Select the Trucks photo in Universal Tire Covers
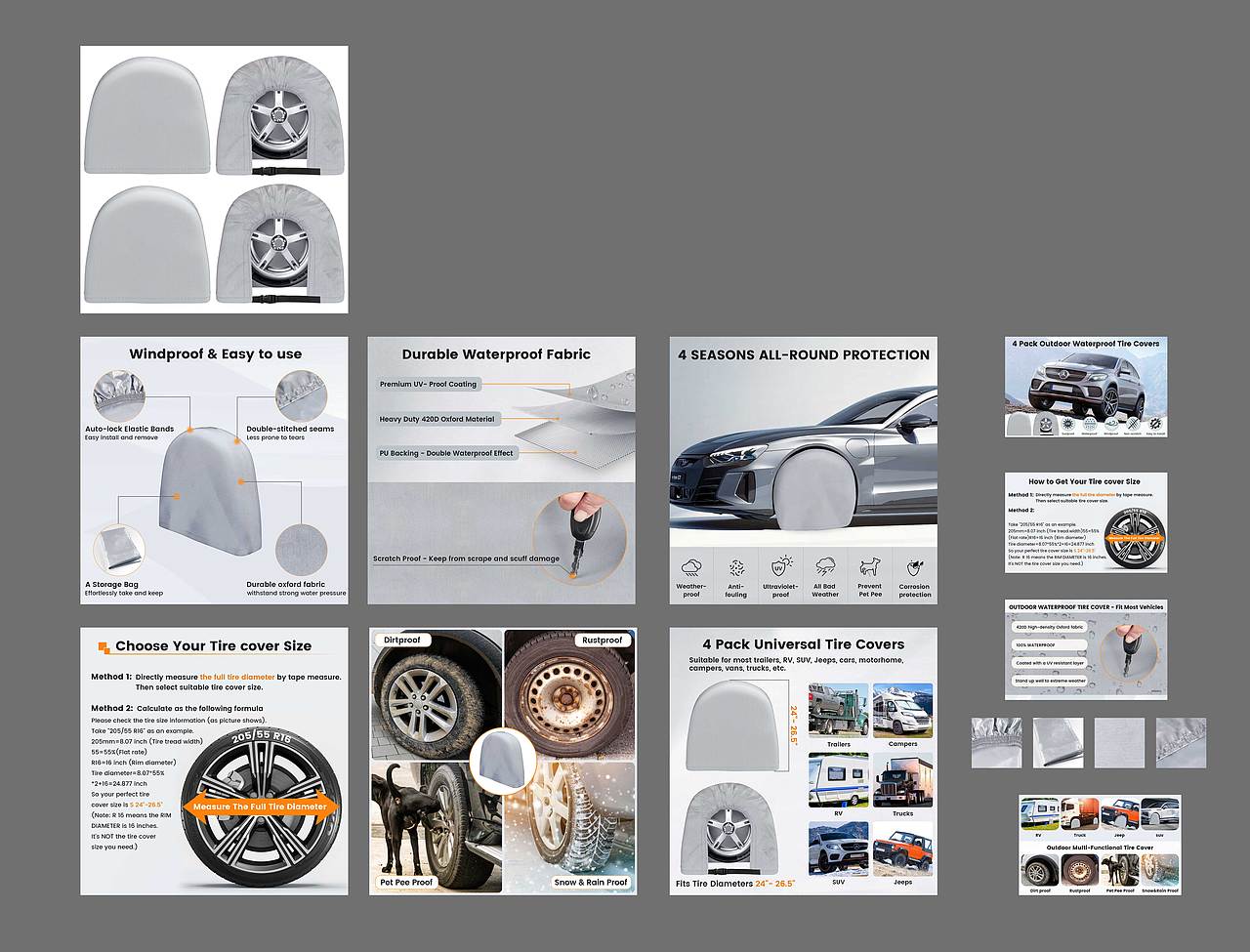This screenshot has height=952, width=1250. click(x=902, y=779)
